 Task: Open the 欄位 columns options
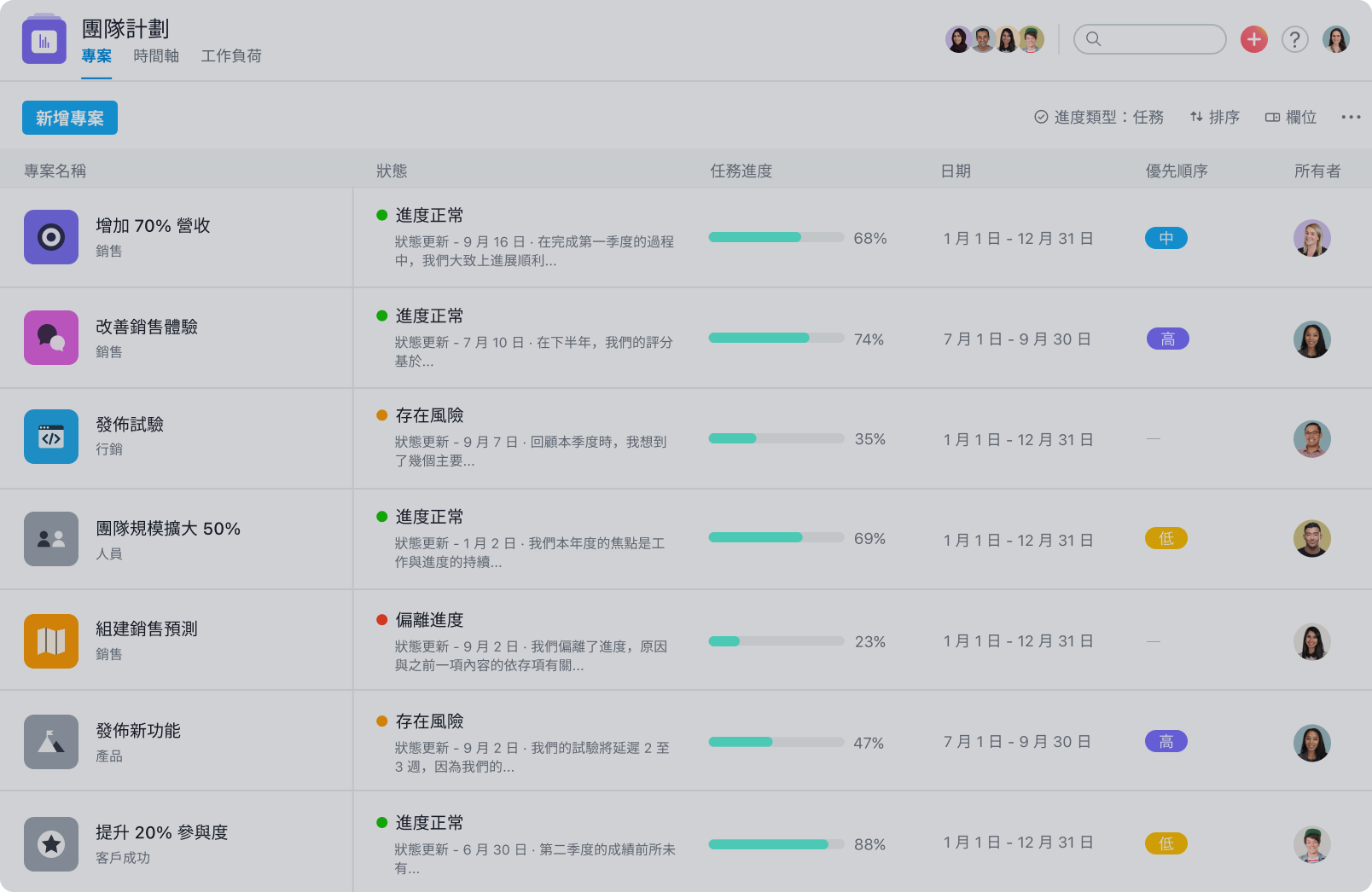pos(1291,118)
